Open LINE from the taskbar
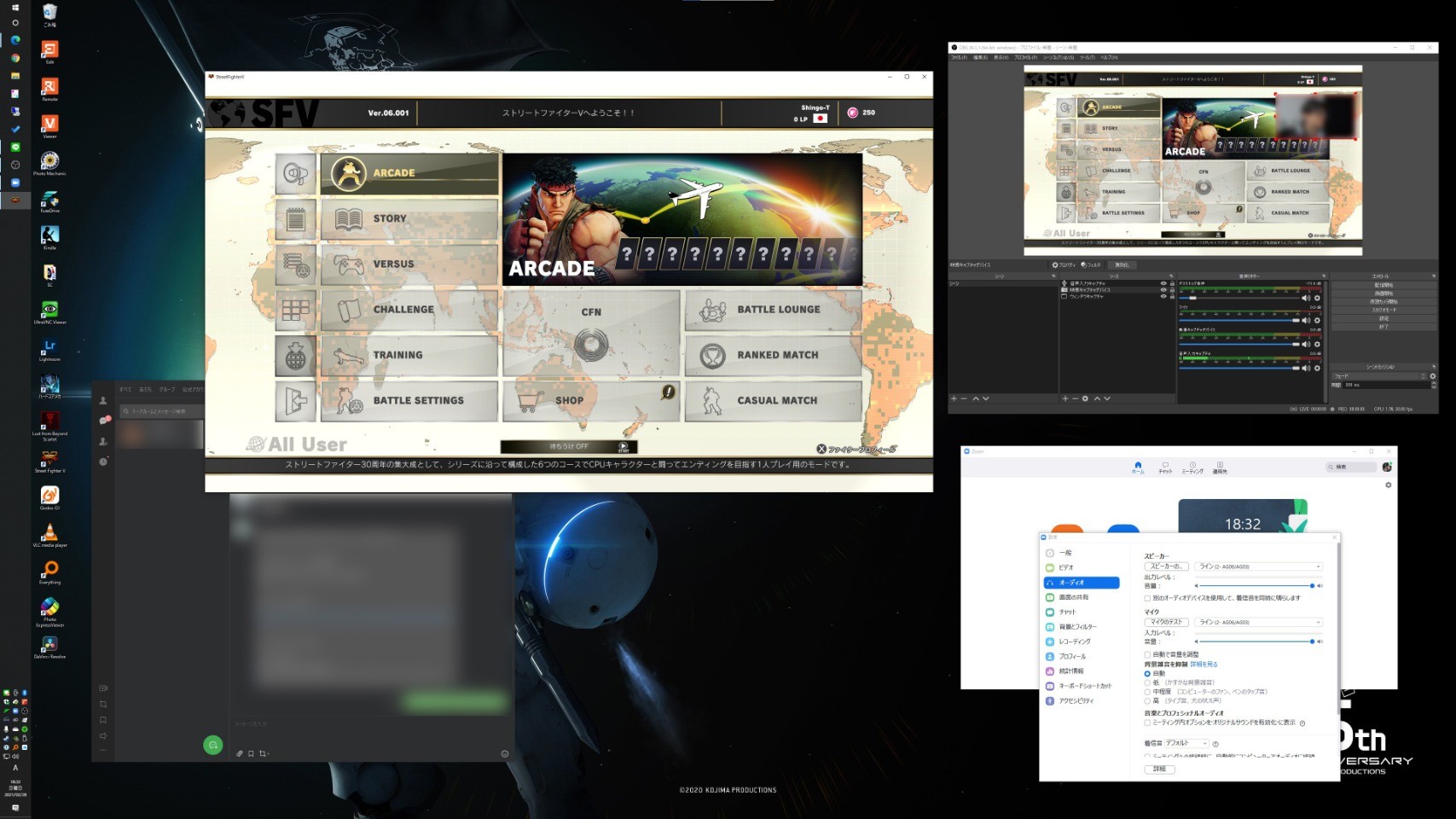Image resolution: width=1456 pixels, height=819 pixels. 15,147
